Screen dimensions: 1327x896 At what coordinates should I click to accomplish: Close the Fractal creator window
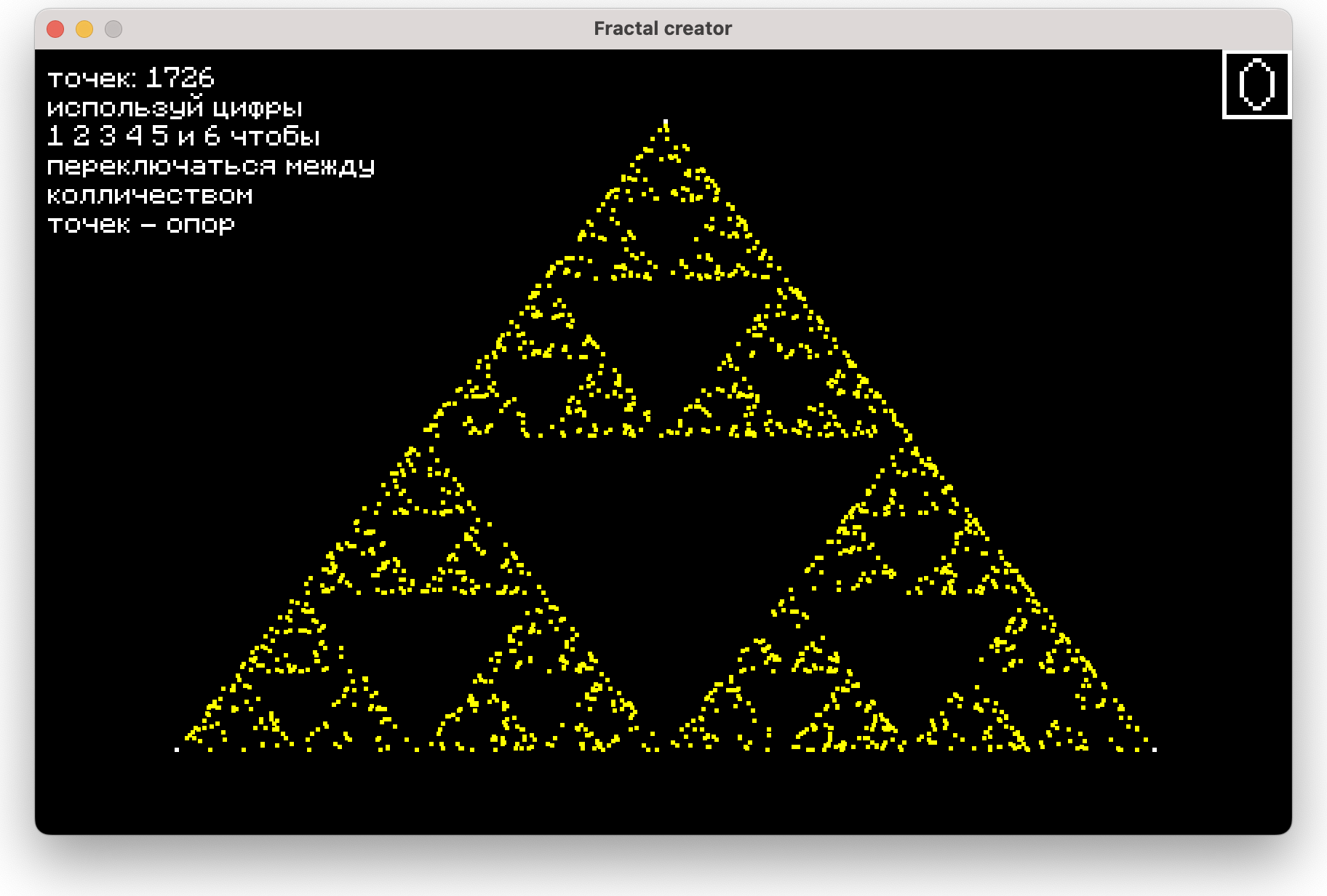pyautogui.click(x=55, y=29)
